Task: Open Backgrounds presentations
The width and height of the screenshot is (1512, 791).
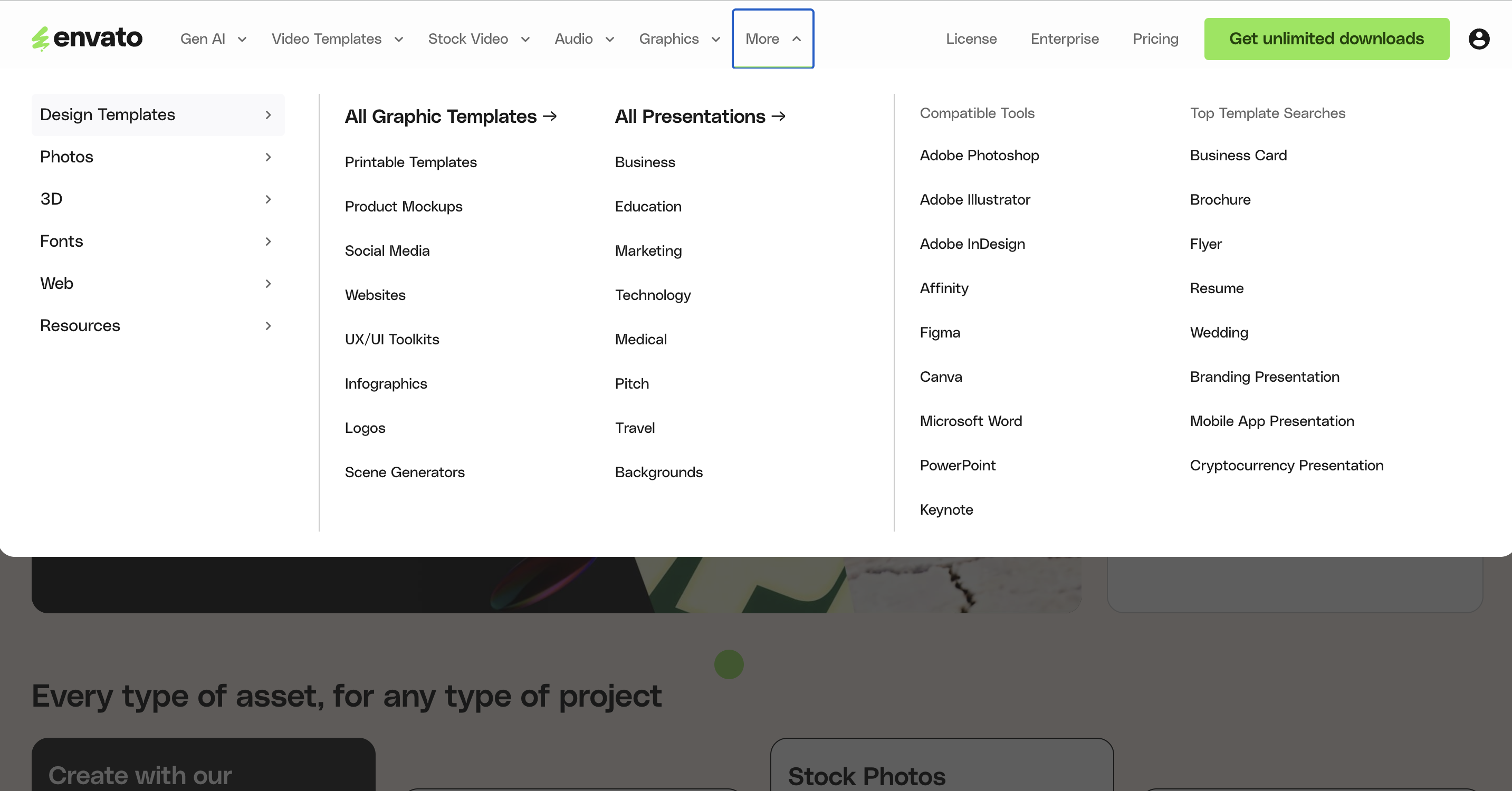Action: tap(658, 472)
